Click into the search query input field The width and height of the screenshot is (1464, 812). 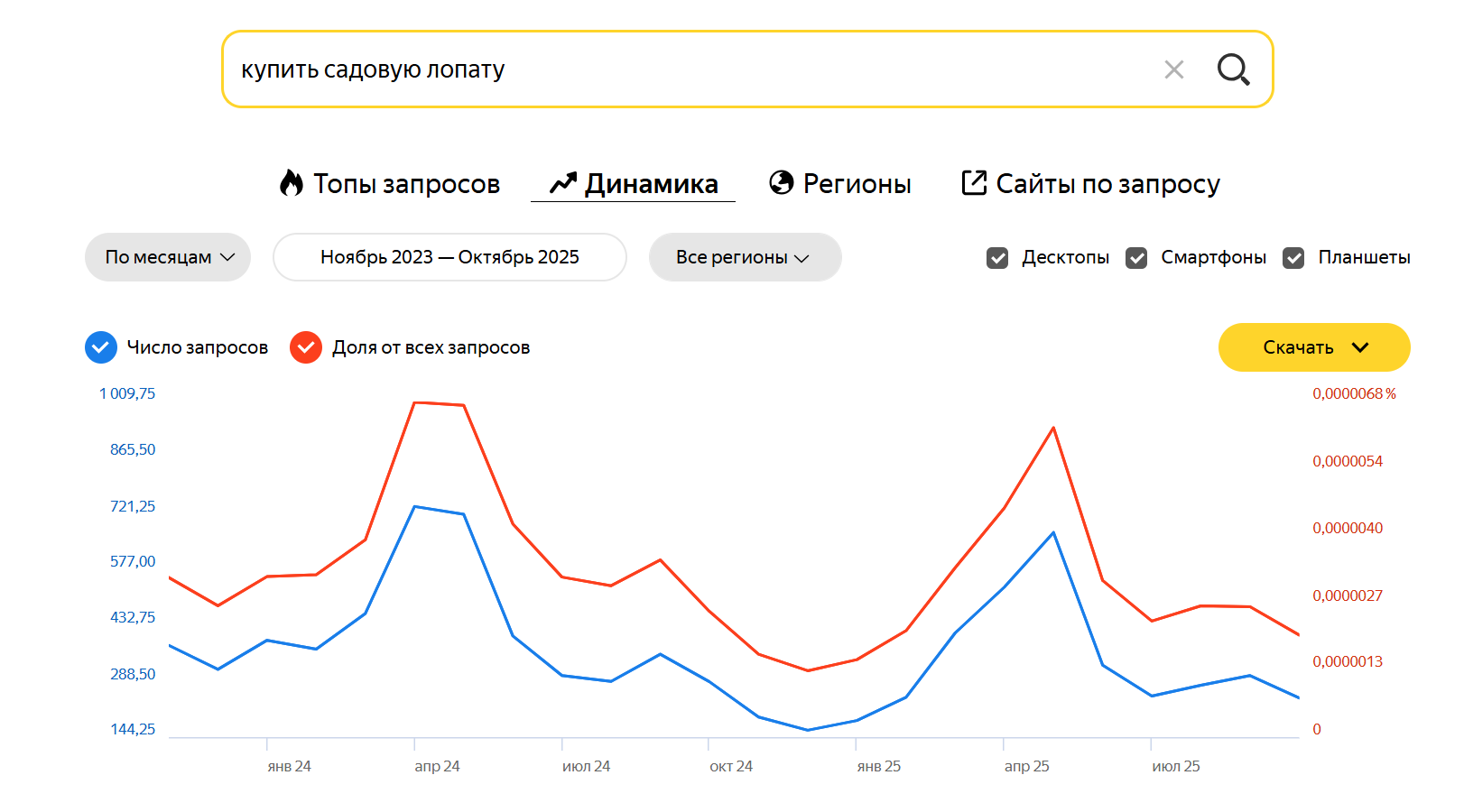(x=686, y=69)
